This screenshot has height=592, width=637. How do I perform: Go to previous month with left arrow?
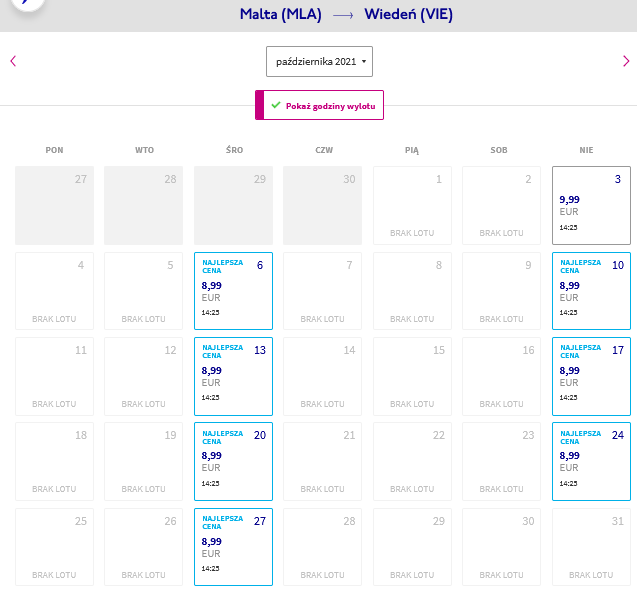pos(13,61)
